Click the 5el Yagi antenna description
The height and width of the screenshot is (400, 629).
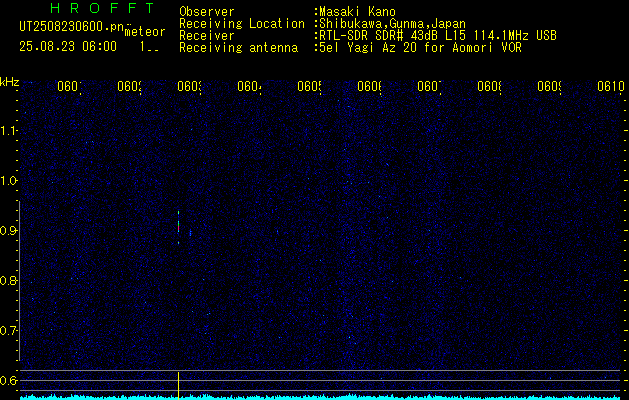point(420,48)
